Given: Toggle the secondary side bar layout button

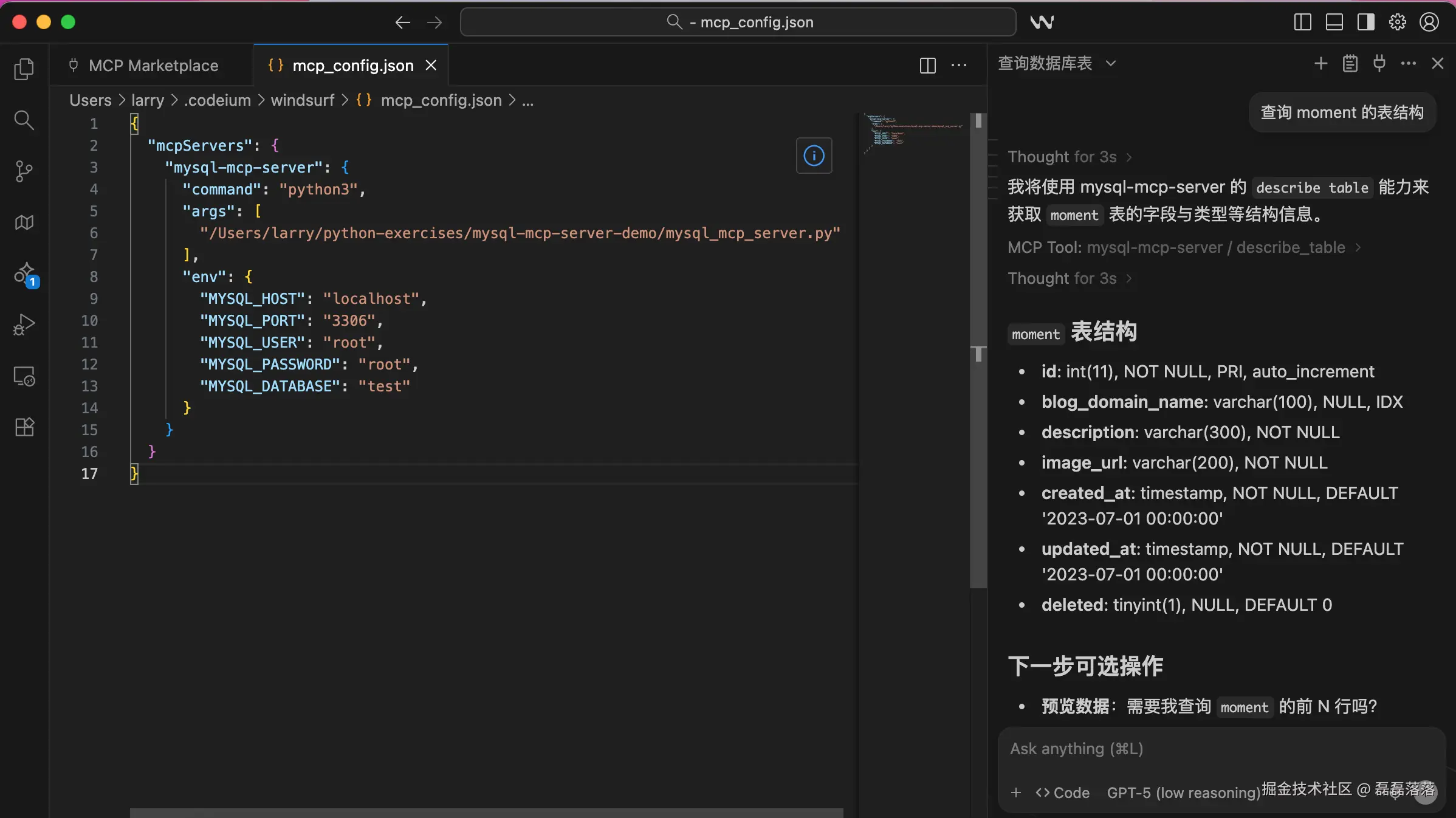Looking at the screenshot, I should (1365, 22).
